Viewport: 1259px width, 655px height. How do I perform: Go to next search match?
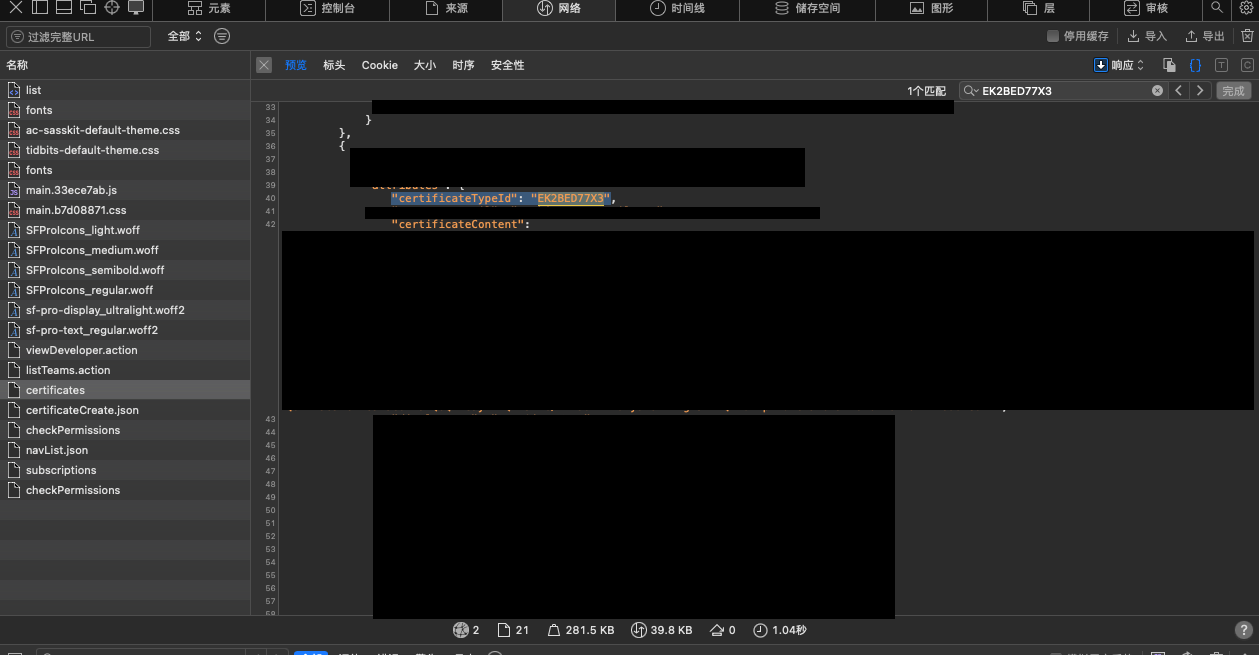coord(1201,90)
